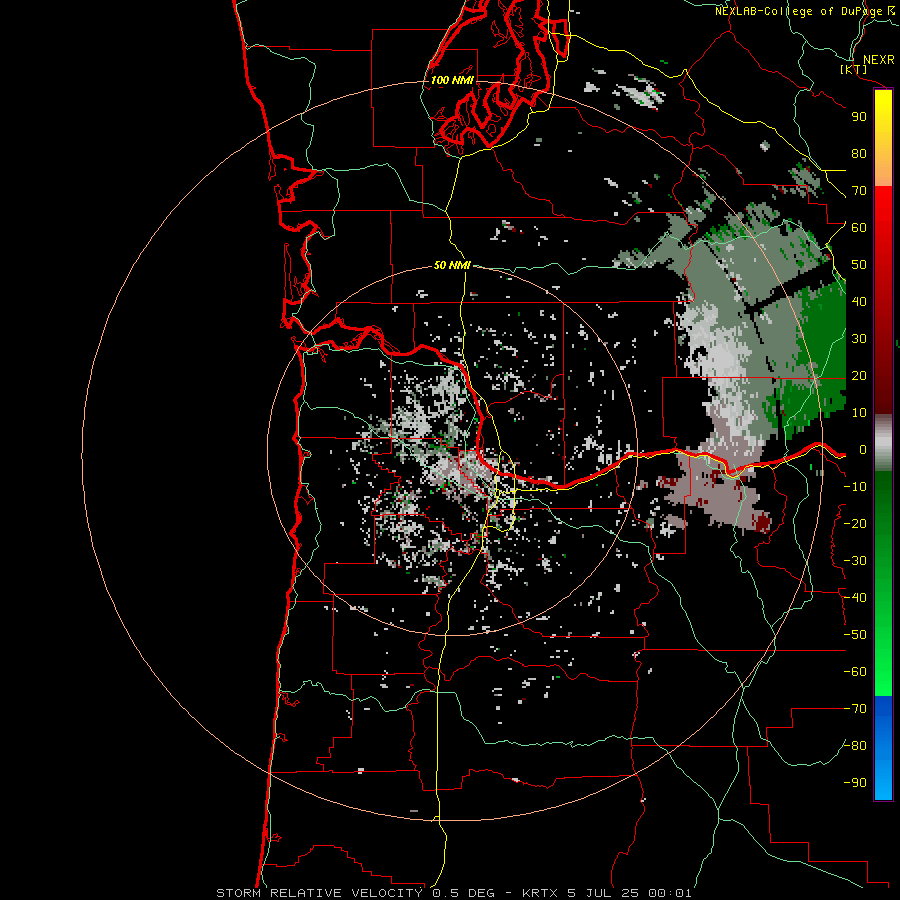Click the 10 value on the velocity scale
The height and width of the screenshot is (900, 900).
[859, 413]
